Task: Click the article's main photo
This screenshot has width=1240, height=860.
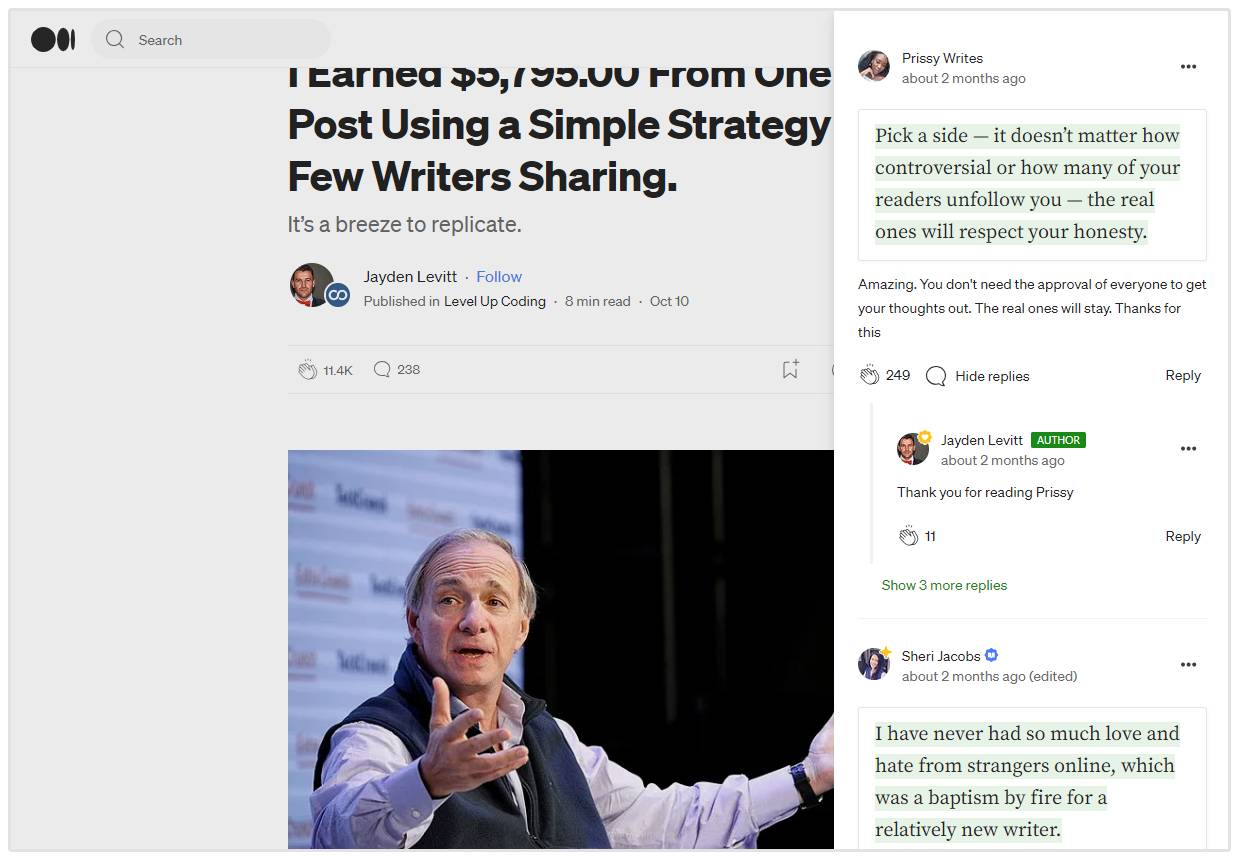Action: coord(561,650)
